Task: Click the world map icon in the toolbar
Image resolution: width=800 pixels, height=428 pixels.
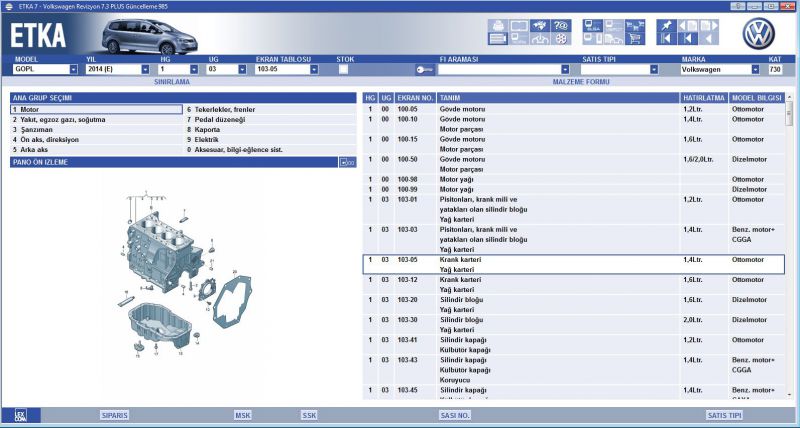Action: (x=540, y=26)
